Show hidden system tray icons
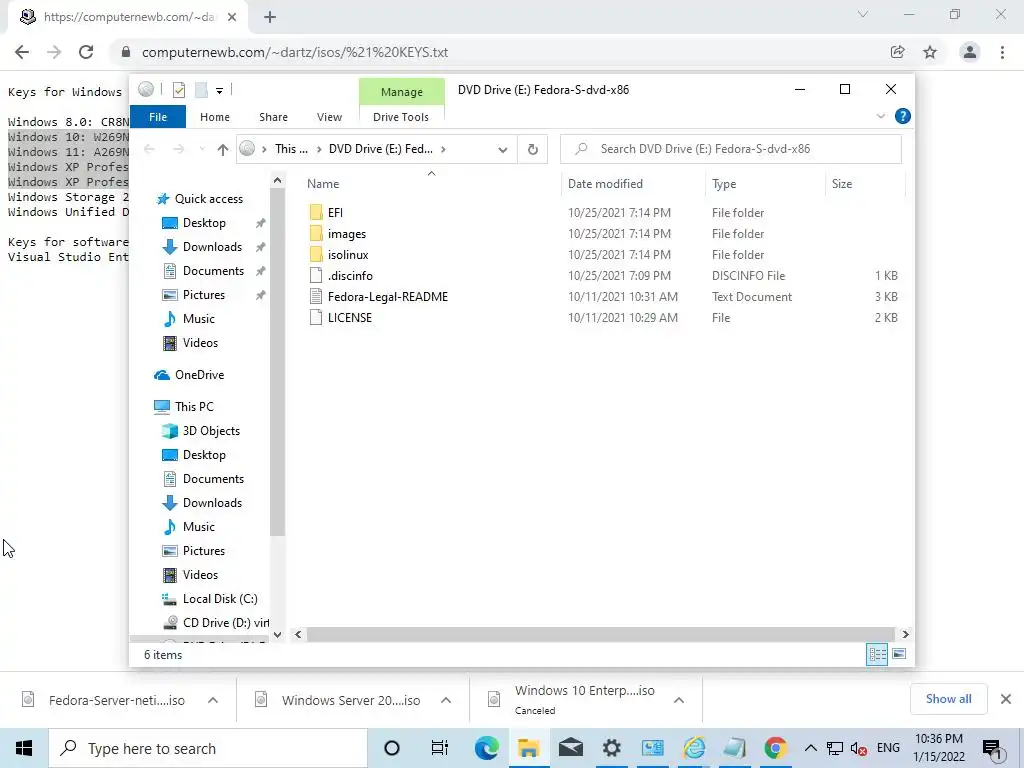 coord(810,748)
